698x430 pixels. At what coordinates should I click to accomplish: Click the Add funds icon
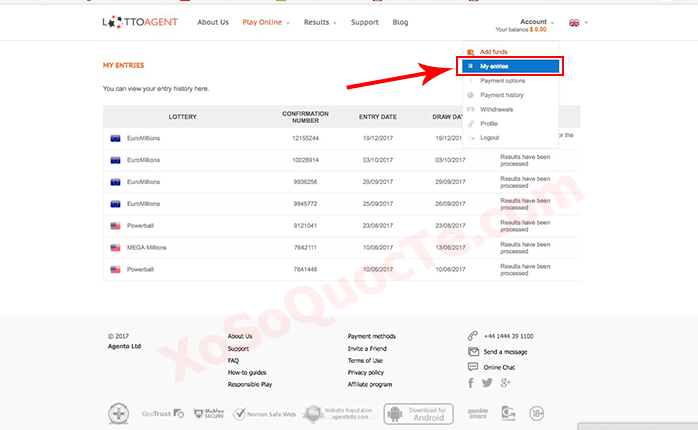[x=471, y=52]
